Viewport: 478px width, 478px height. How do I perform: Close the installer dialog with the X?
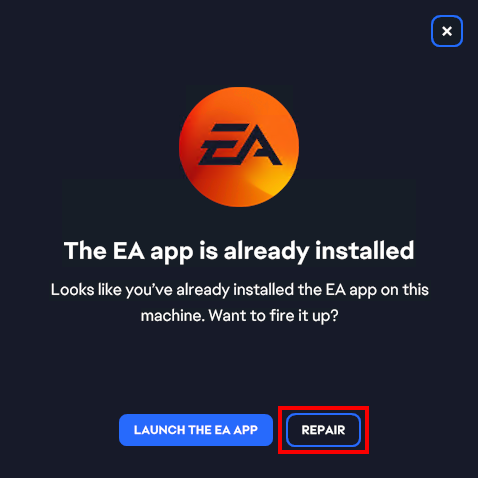pos(447,31)
